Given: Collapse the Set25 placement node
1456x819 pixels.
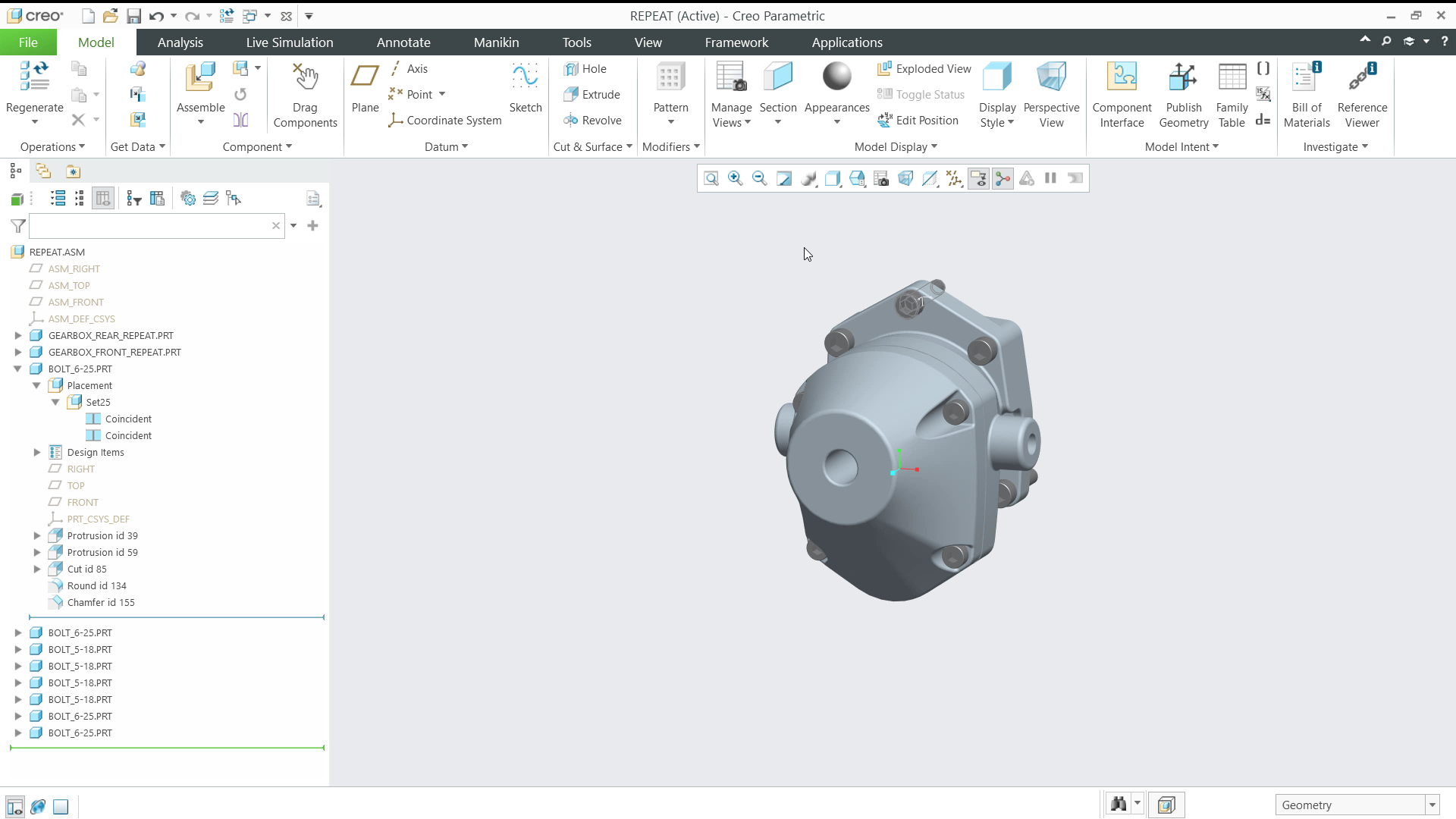Looking at the screenshot, I should coord(55,402).
